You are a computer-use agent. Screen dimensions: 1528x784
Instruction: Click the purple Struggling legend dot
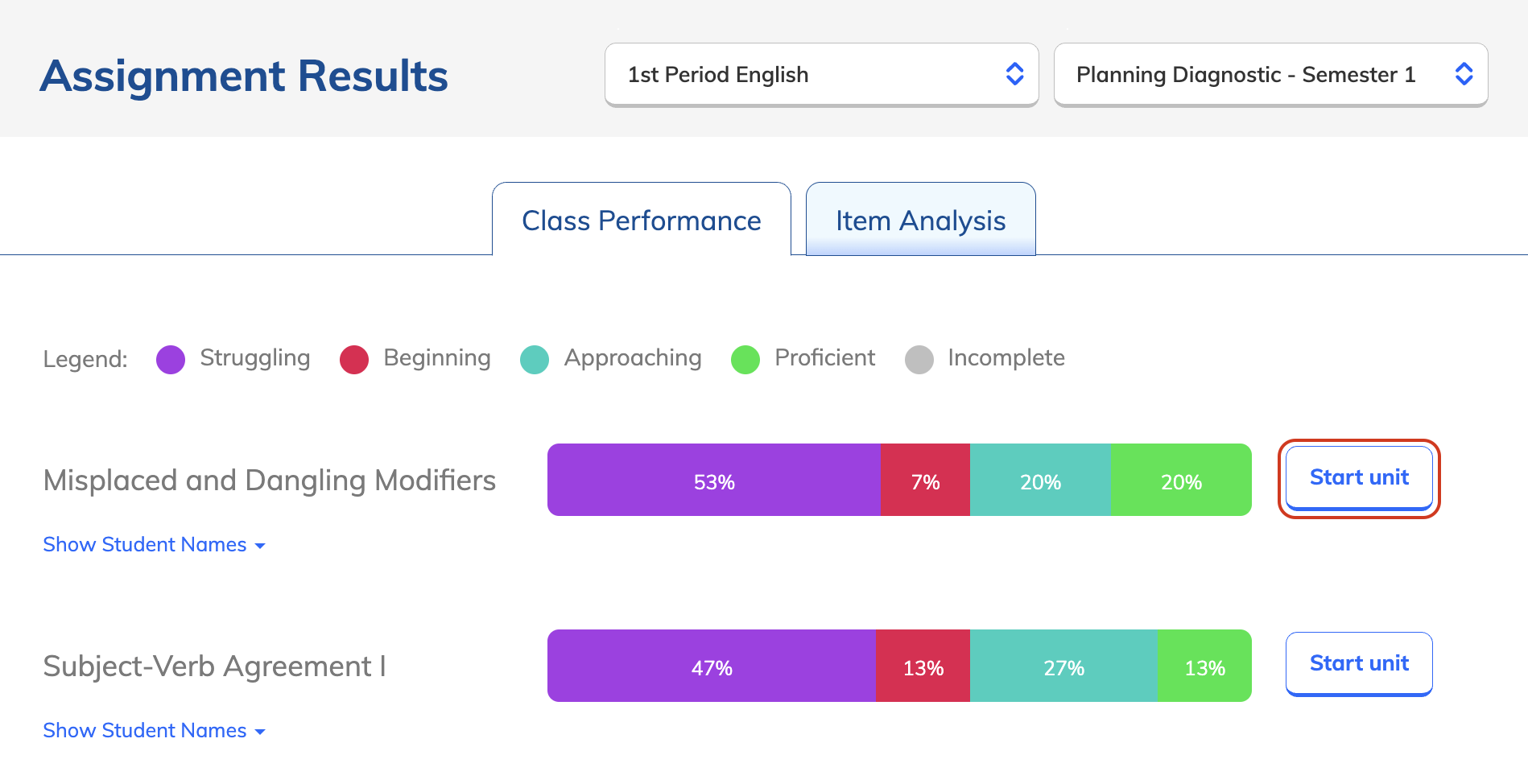[171, 360]
